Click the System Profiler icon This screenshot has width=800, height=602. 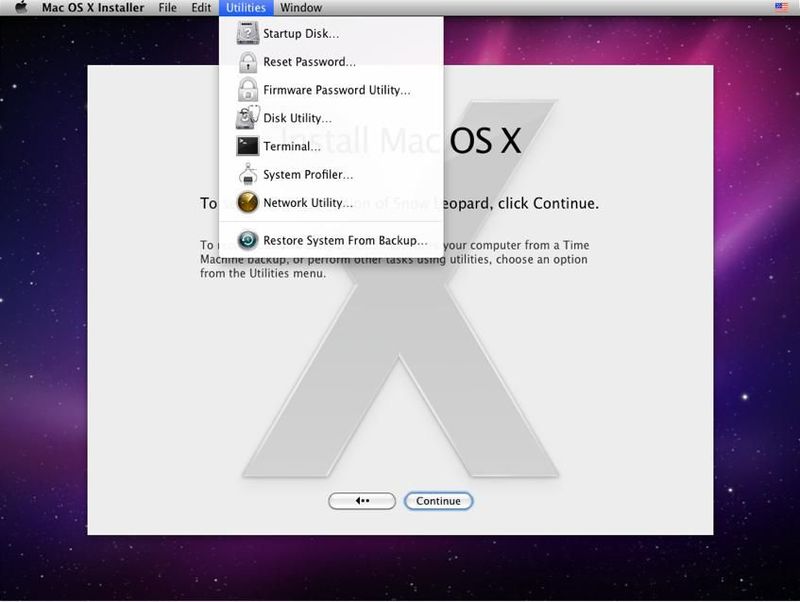pos(247,175)
